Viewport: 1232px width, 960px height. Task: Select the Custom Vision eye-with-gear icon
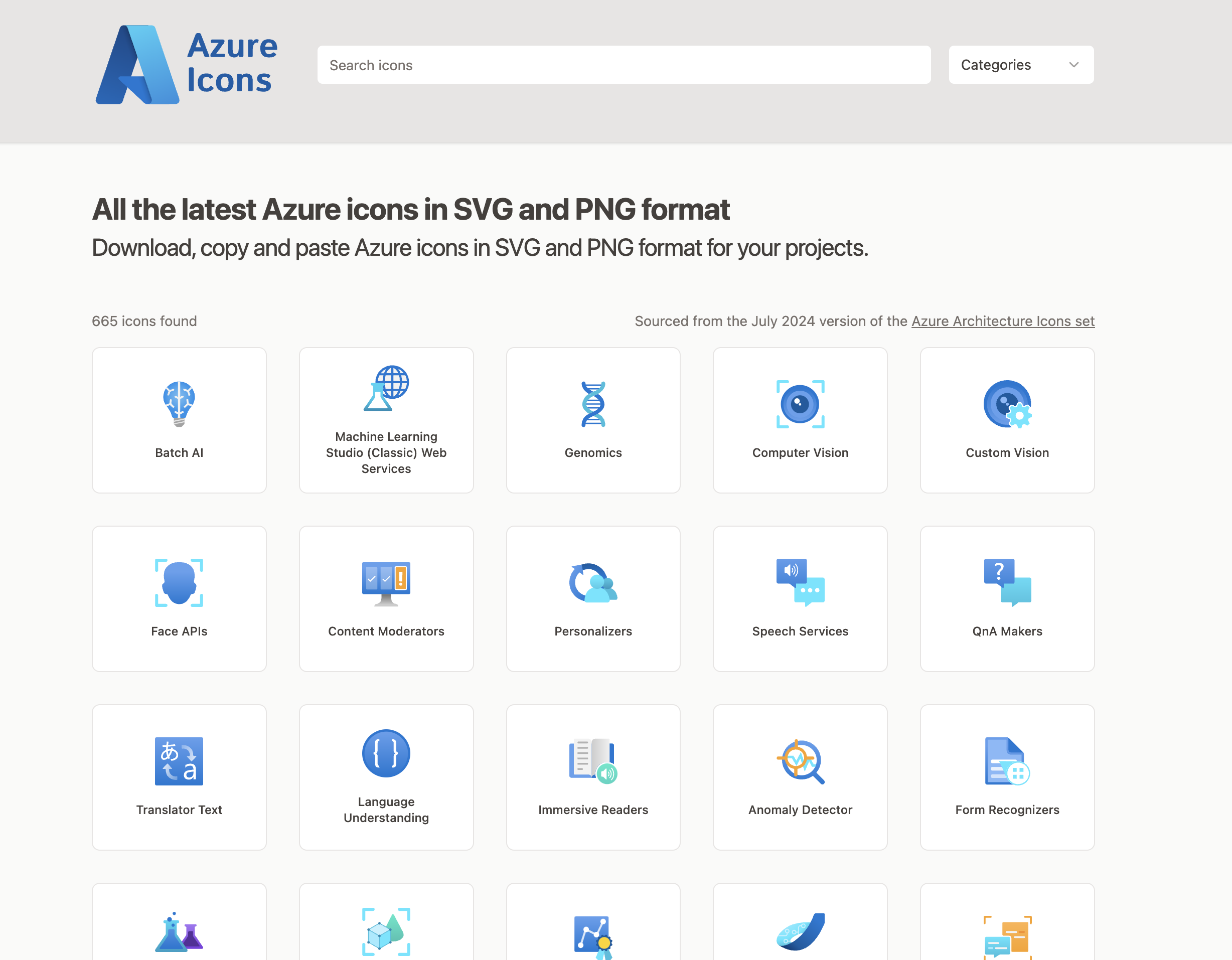(x=1007, y=404)
